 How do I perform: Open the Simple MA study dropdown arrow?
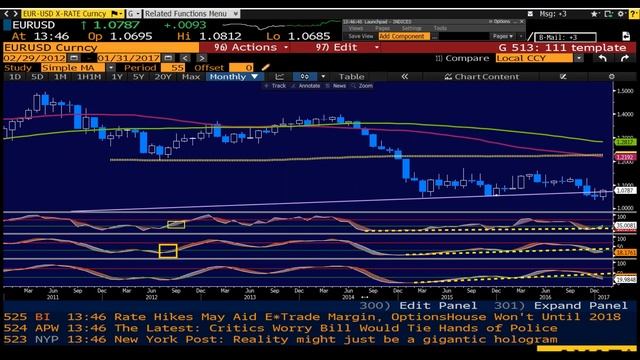pos(111,68)
